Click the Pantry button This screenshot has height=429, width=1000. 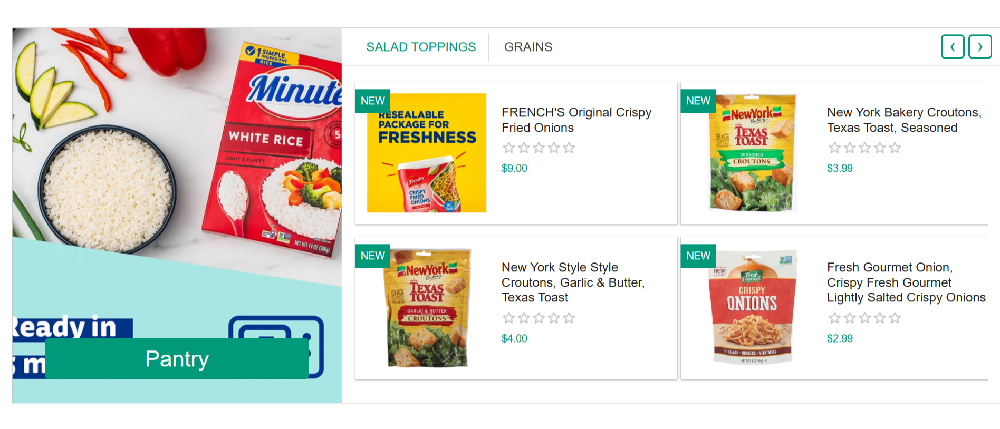177,359
